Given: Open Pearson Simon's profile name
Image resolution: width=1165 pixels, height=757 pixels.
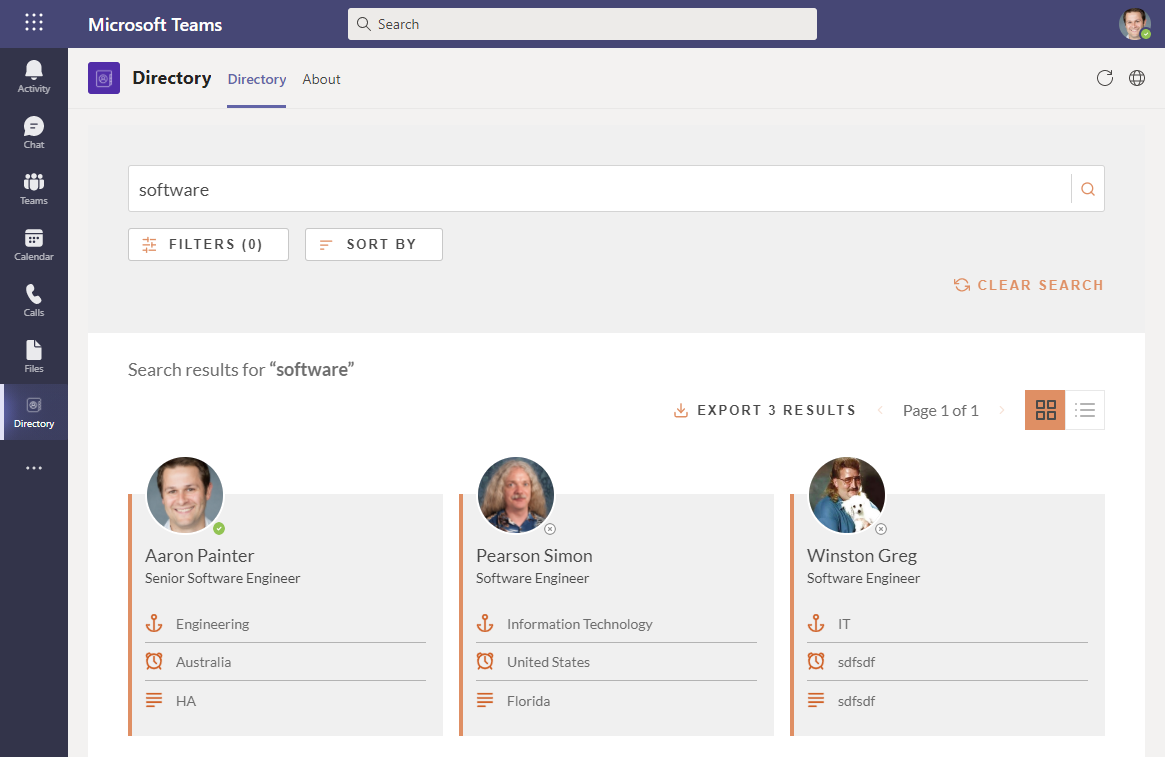Looking at the screenshot, I should 534,556.
